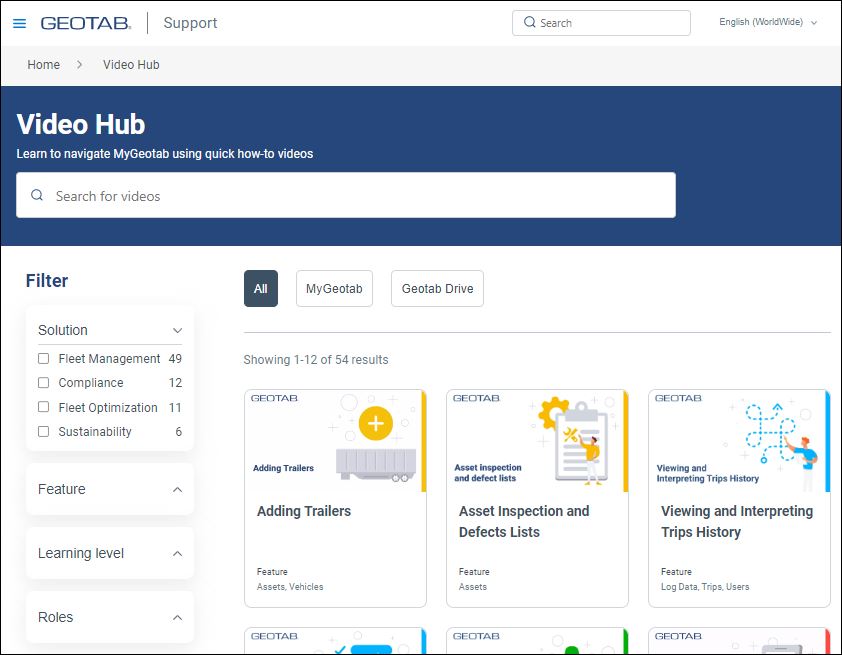Click the Viewing and Interpreting Trips History thumbnail
Screen dimensions: 842x655
coord(739,441)
